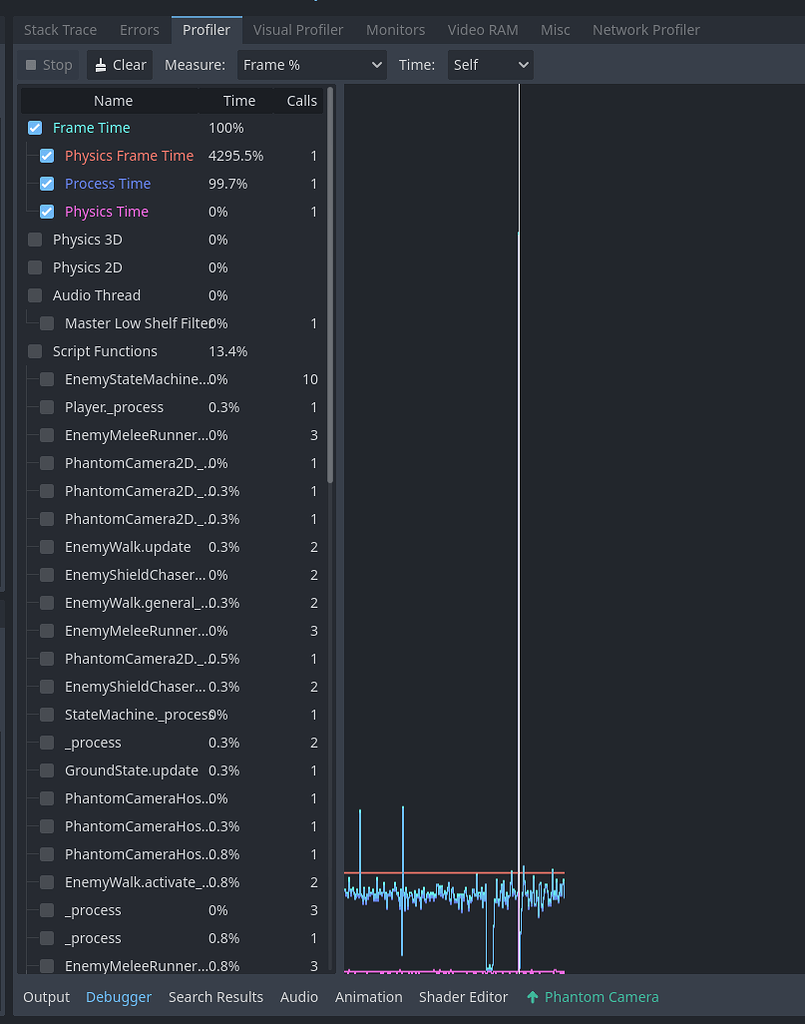This screenshot has height=1024, width=805.
Task: Check the Audio Thread box
Action: tap(36, 295)
